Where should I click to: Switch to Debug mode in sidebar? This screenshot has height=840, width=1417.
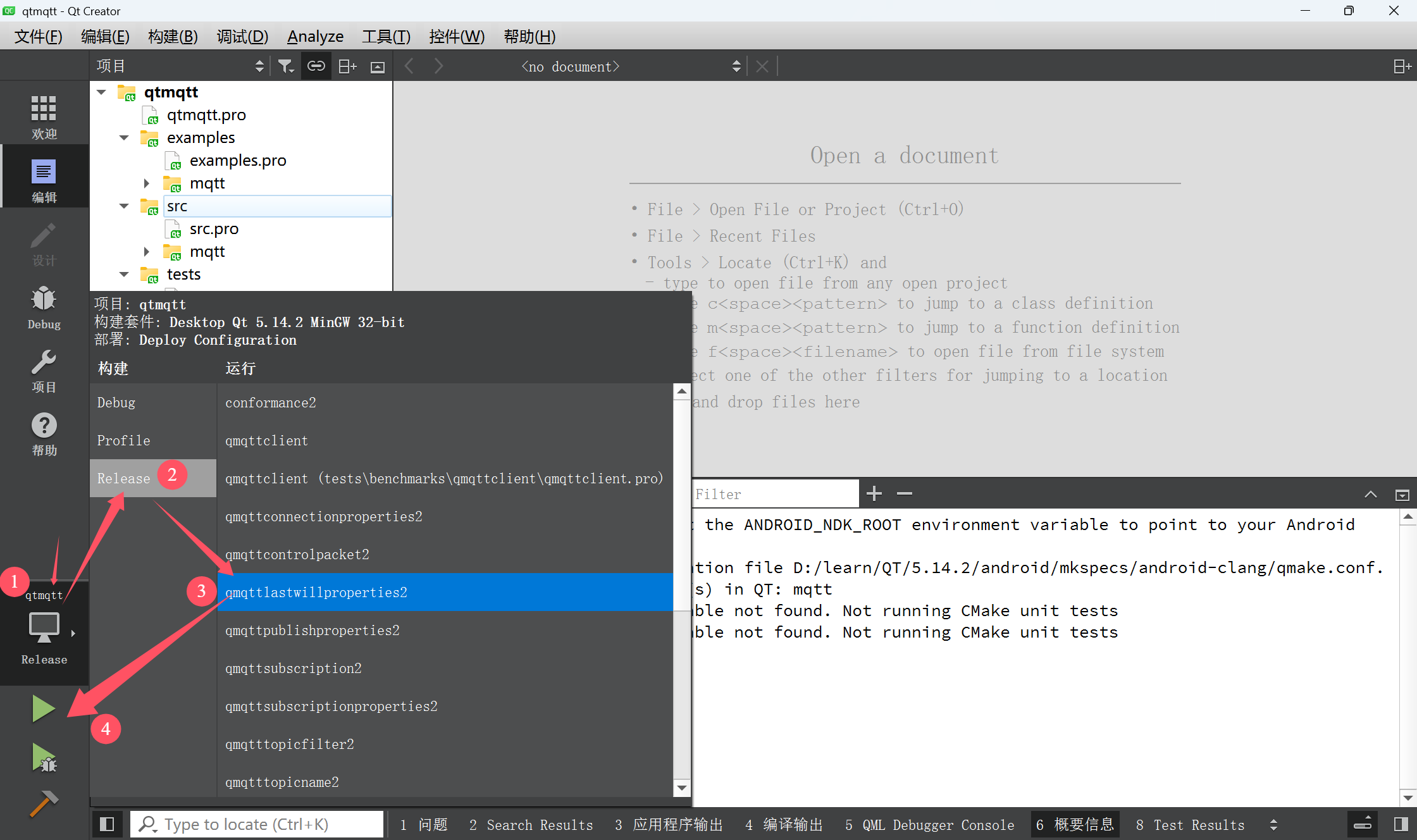pyautogui.click(x=44, y=307)
